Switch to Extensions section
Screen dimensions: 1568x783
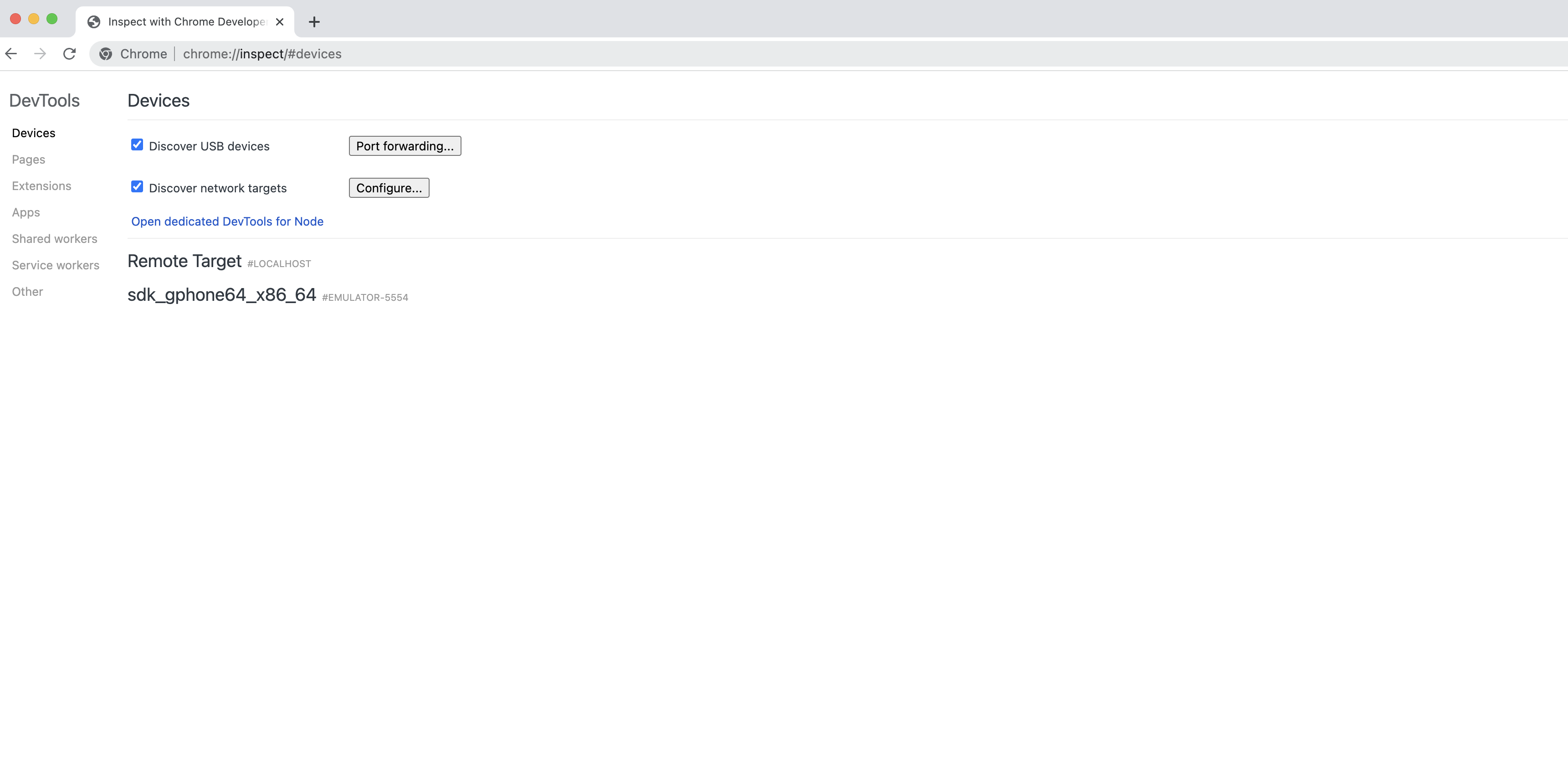41,185
